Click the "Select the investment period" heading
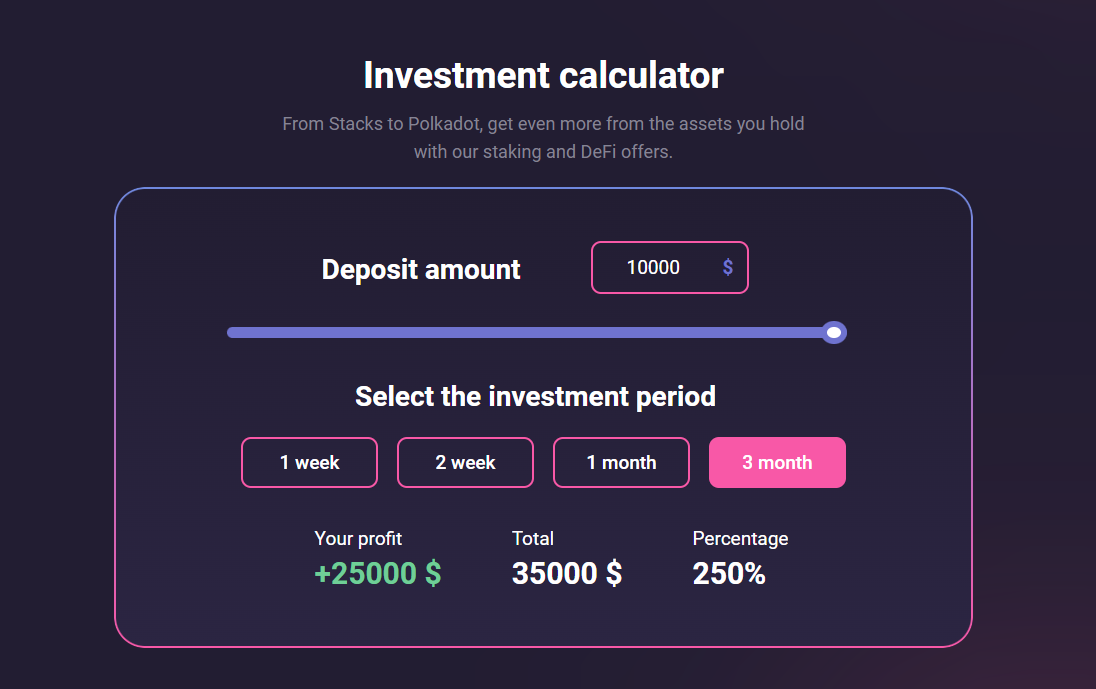The width and height of the screenshot is (1096, 689). click(x=535, y=396)
